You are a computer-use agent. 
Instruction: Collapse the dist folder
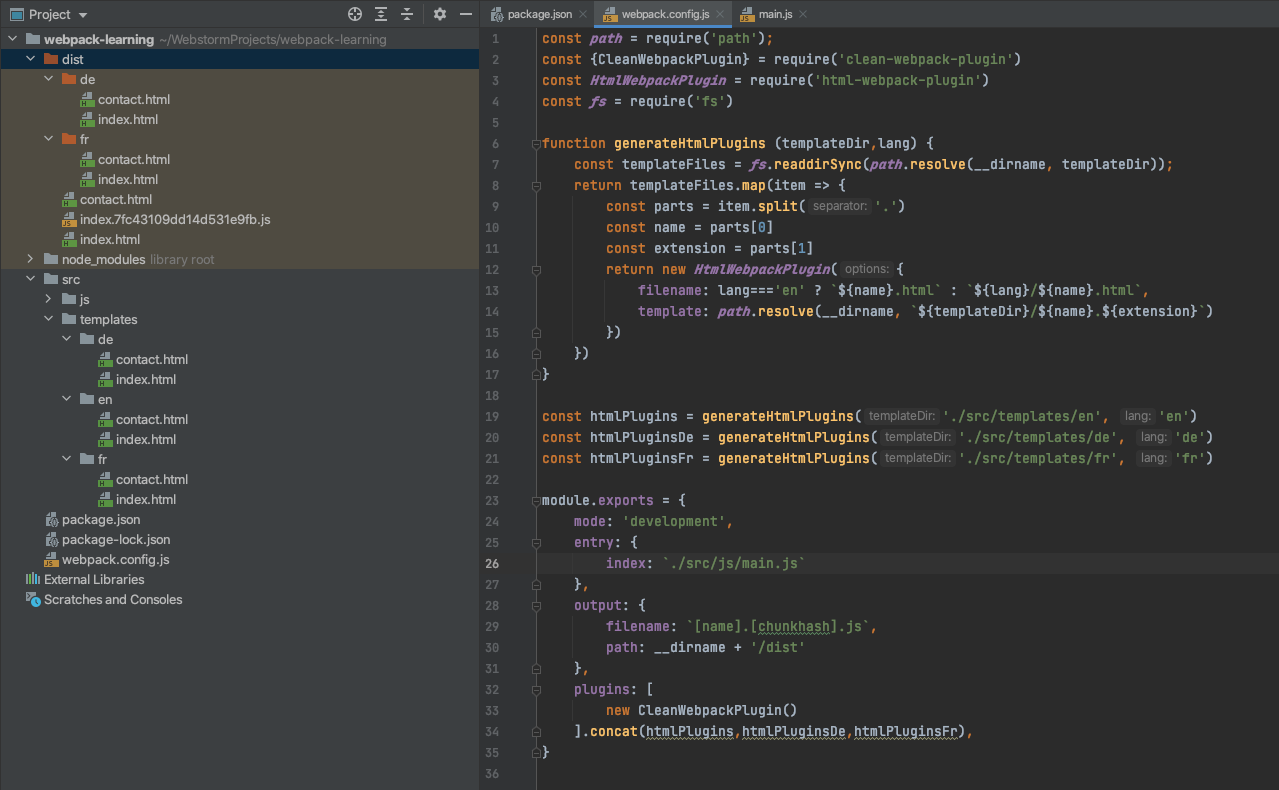31,60
